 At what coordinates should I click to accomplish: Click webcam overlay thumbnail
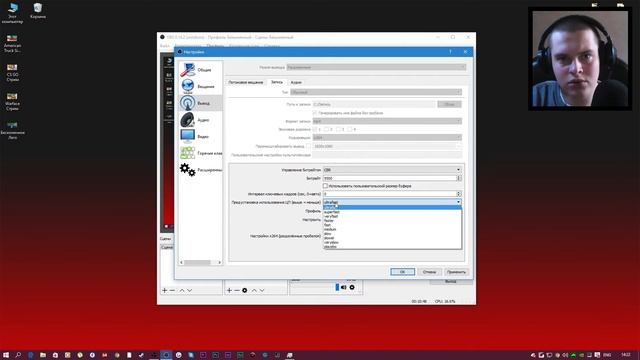tap(580, 59)
